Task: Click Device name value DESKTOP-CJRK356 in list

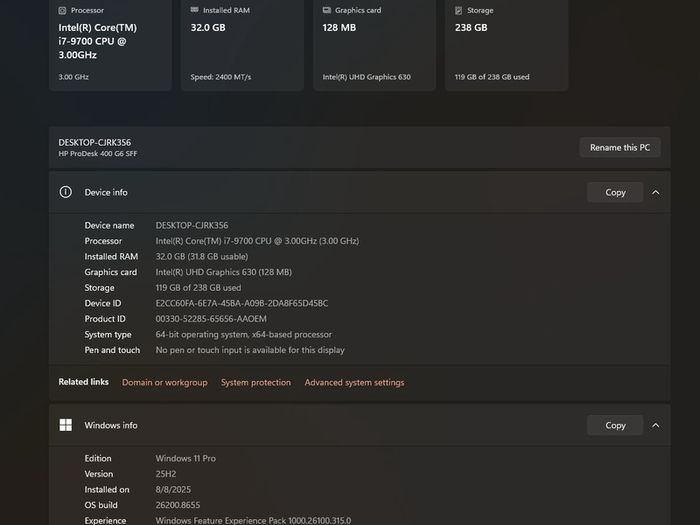Action: coord(192,225)
